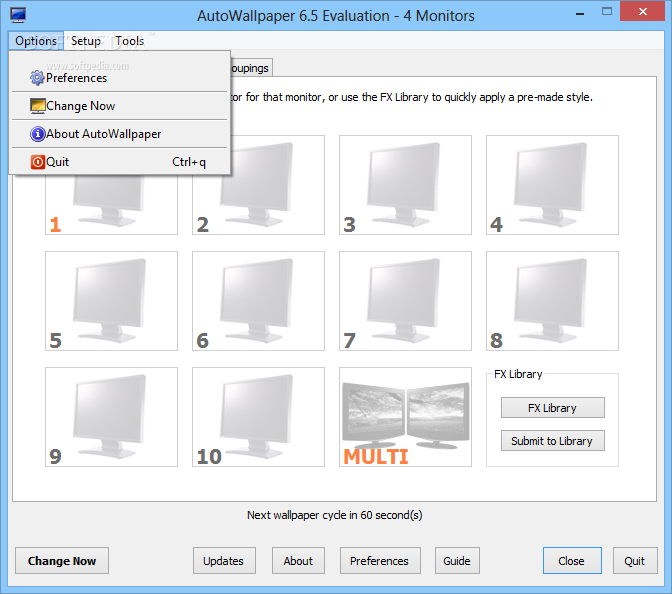
Task: Click the FX Library button
Action: tap(553, 408)
